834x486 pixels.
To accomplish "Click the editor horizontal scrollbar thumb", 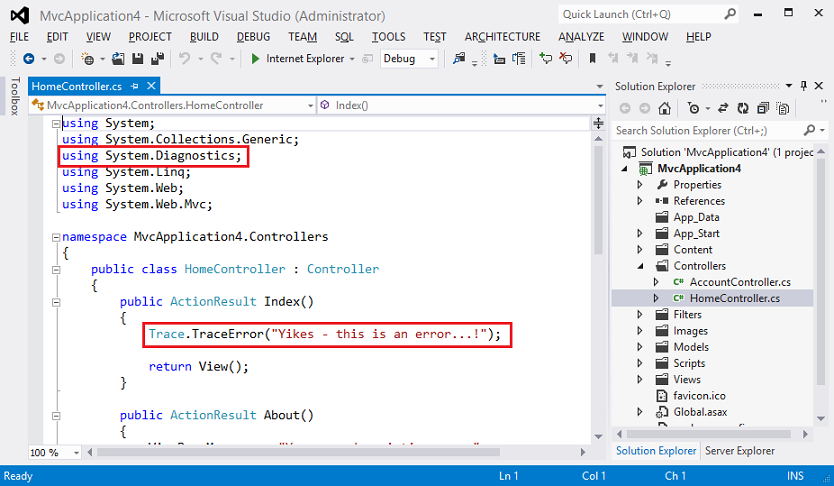I will click(298, 453).
